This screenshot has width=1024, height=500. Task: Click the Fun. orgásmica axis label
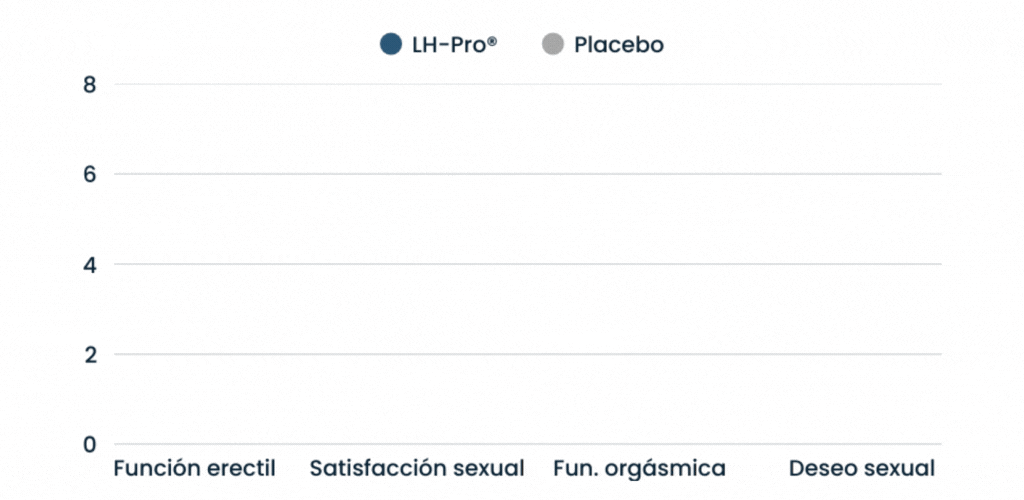point(639,468)
